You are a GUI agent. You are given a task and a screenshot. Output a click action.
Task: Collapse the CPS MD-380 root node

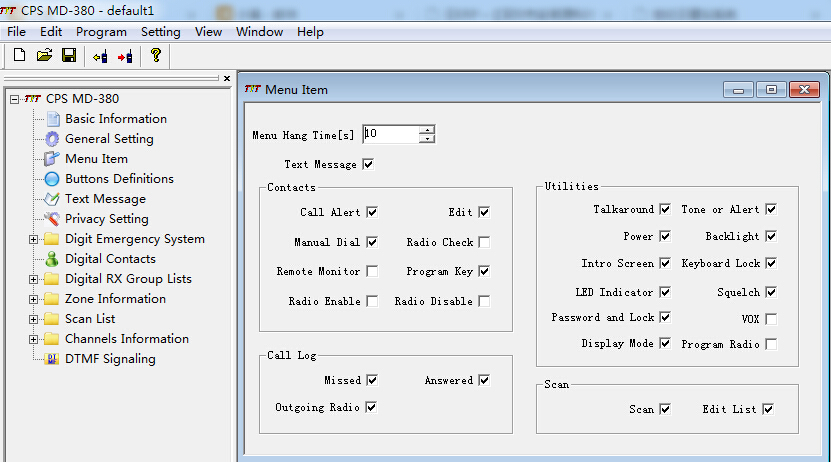point(14,99)
